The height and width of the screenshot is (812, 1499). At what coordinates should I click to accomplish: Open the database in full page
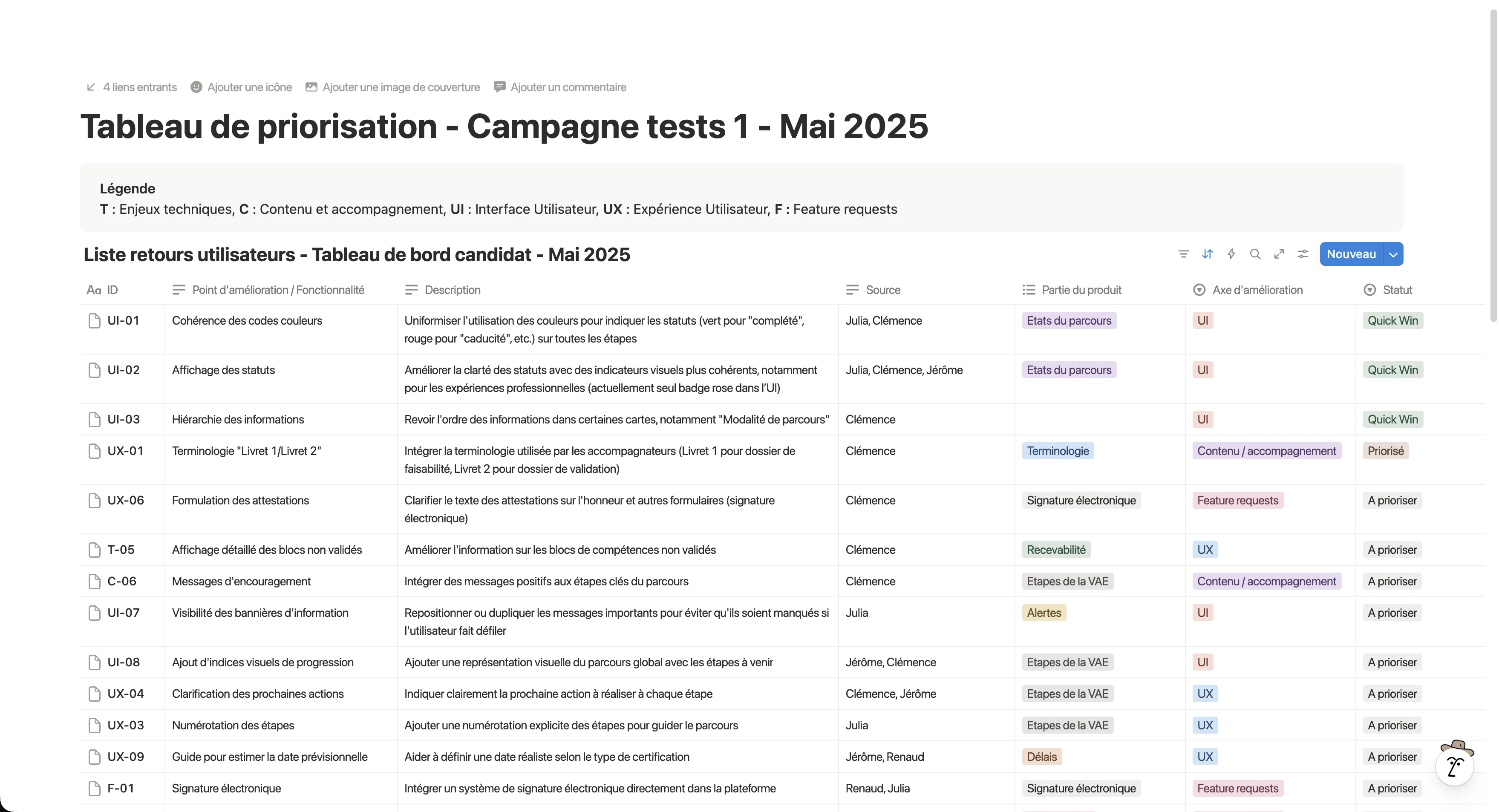click(x=1279, y=254)
